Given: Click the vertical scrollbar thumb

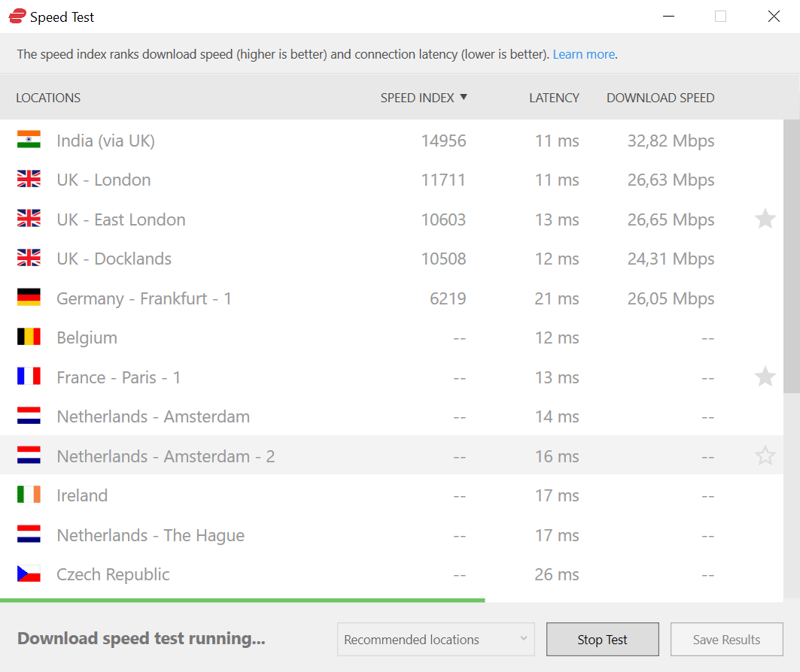Looking at the screenshot, I should pos(792,256).
